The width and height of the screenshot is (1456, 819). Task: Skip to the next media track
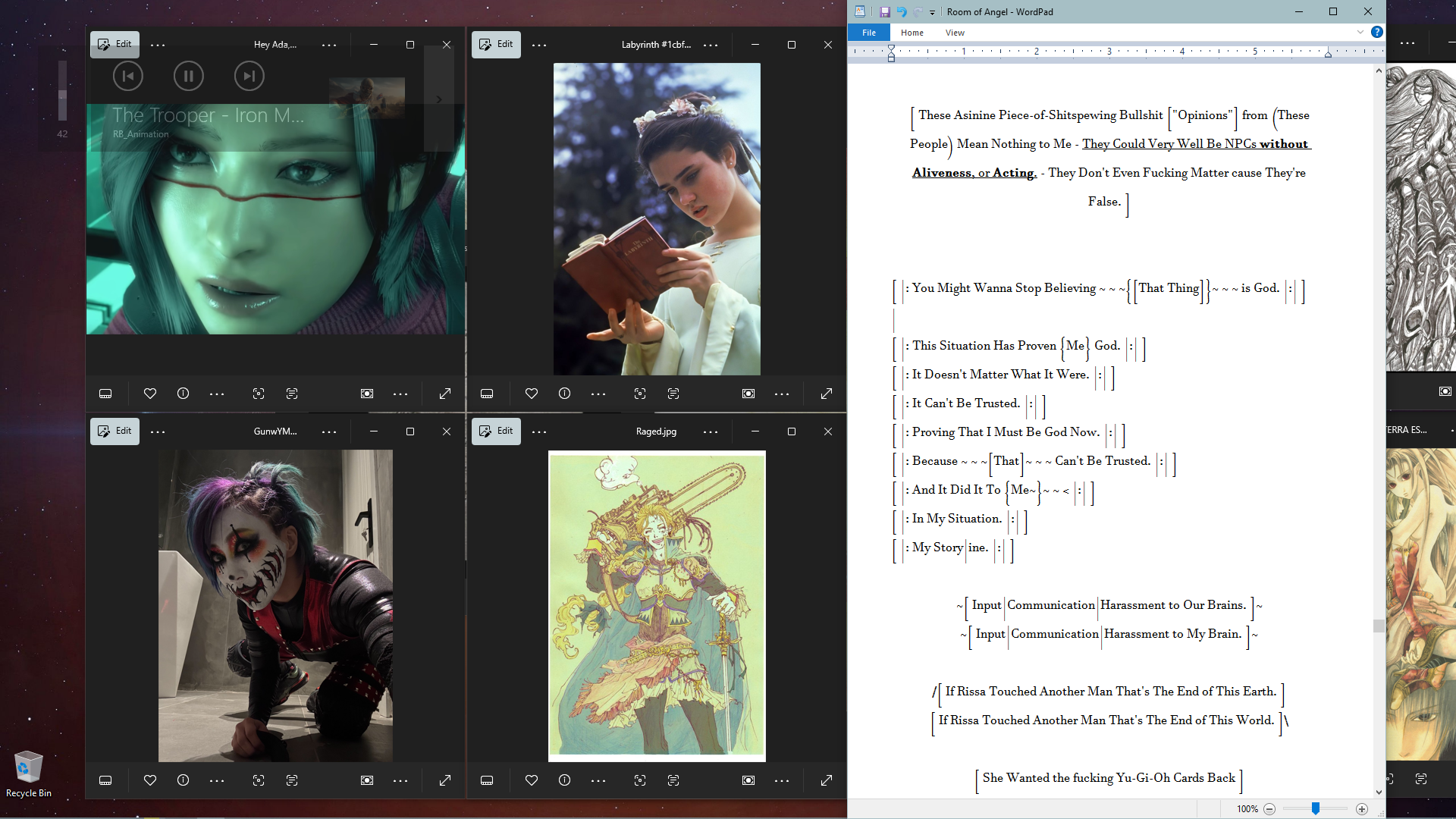coord(249,76)
